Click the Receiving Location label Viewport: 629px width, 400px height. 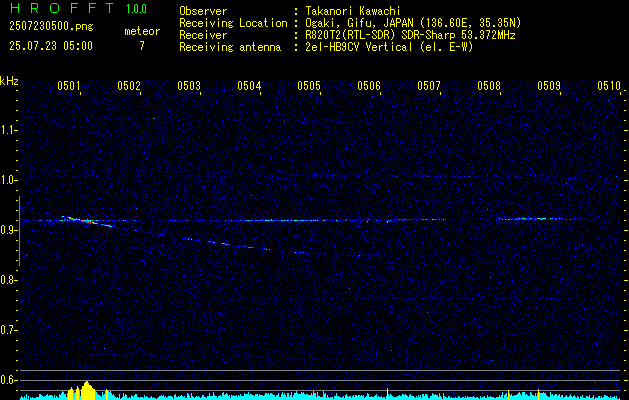(233, 23)
